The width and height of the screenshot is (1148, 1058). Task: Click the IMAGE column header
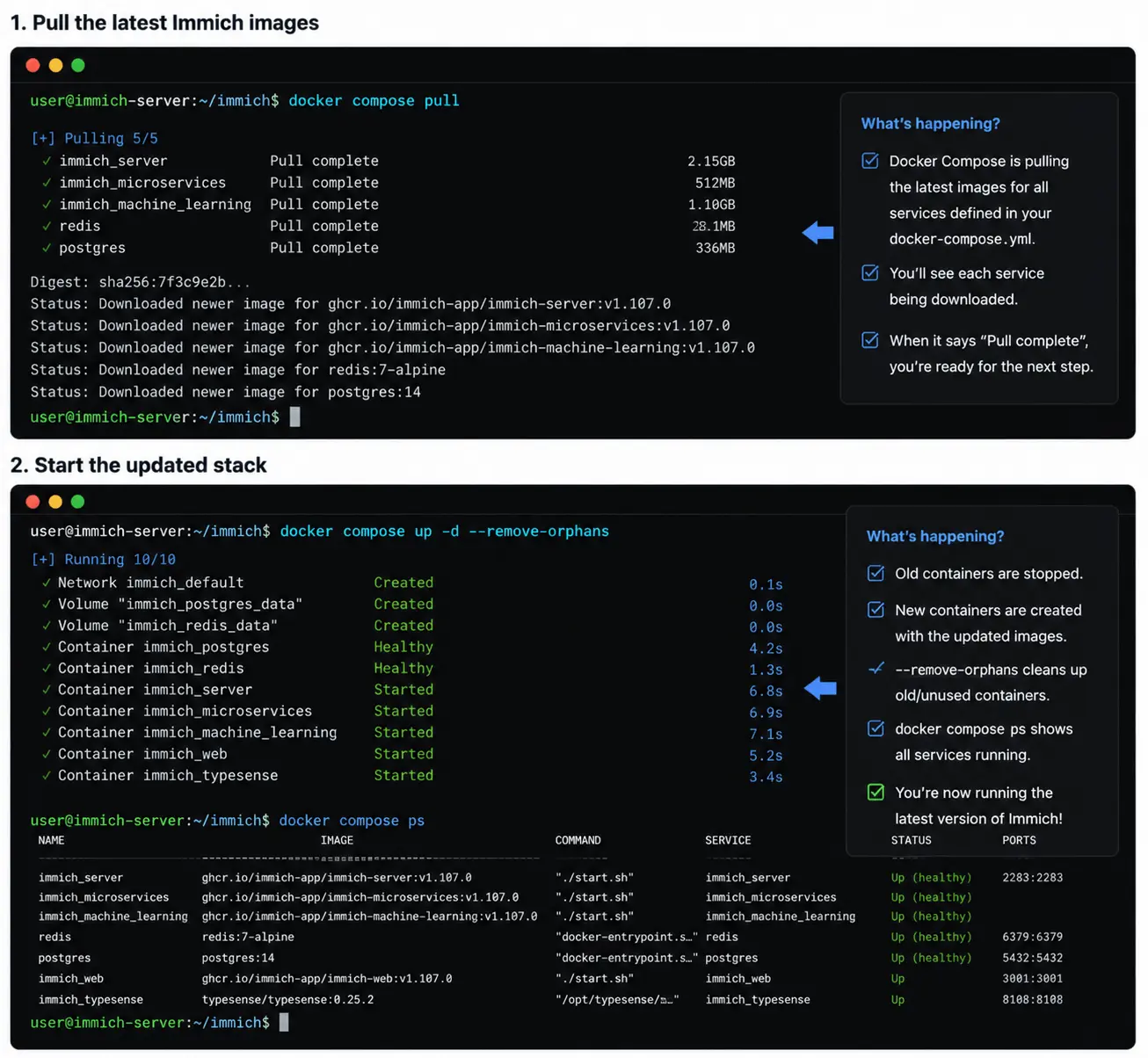337,841
